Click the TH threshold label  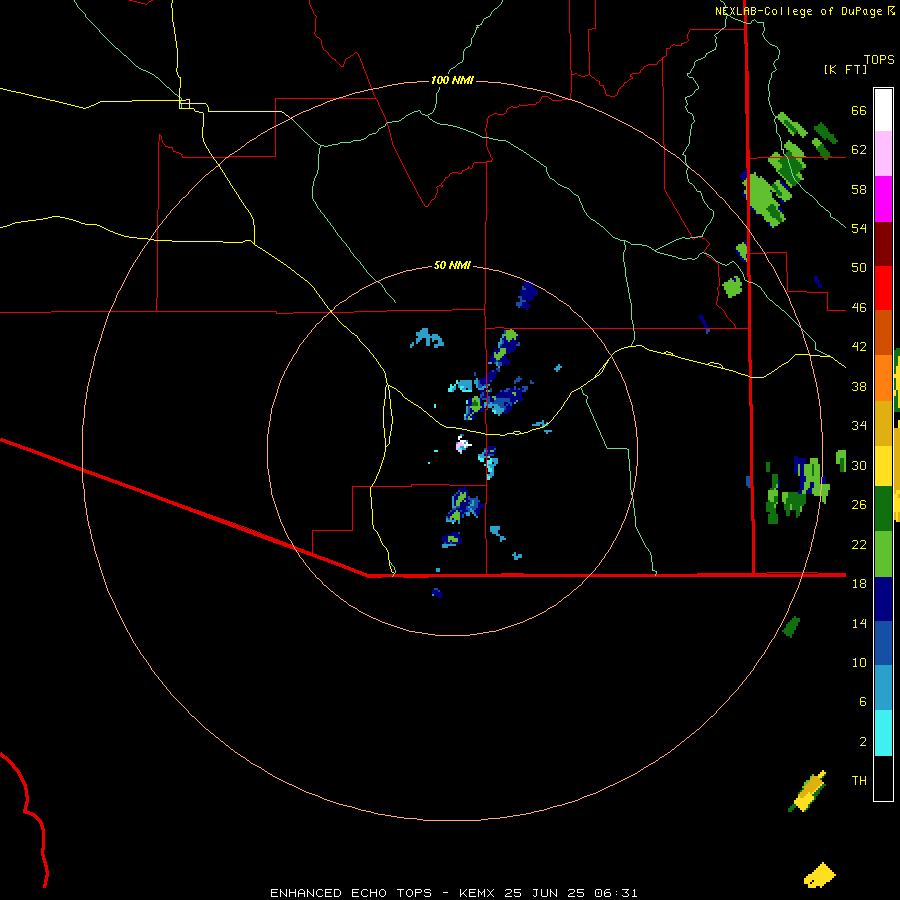click(x=859, y=781)
